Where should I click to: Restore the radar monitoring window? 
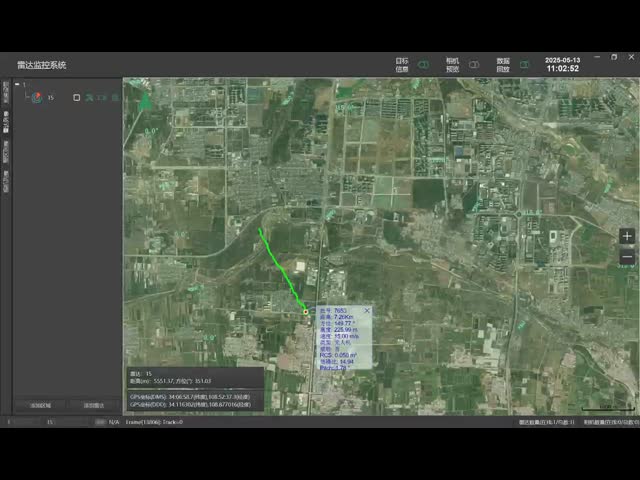614,57
